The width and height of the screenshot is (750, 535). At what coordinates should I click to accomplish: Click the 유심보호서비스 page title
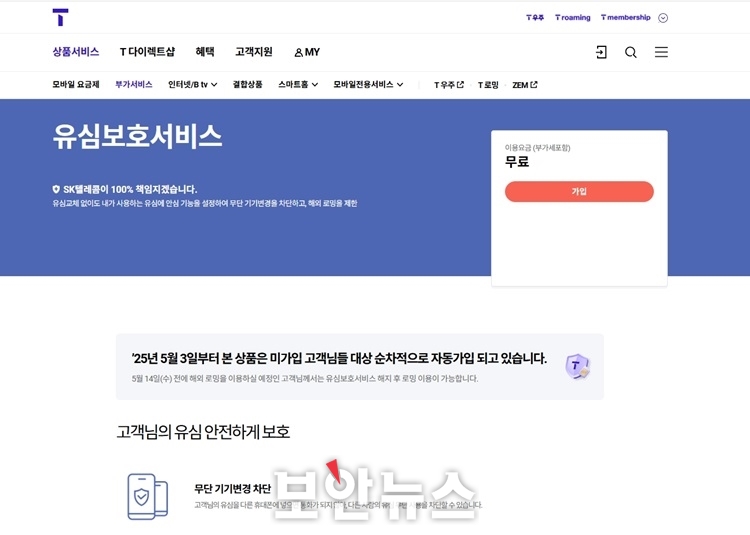tap(137, 136)
